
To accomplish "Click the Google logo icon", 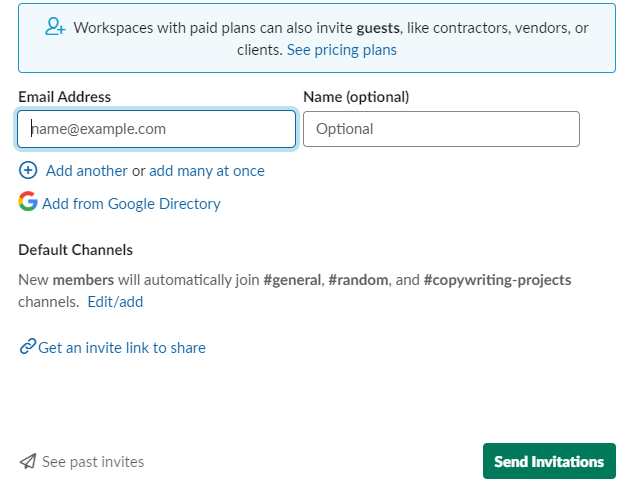I will coord(28,202).
